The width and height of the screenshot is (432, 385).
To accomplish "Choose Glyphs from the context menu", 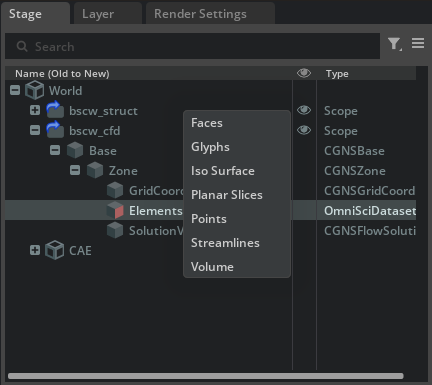I will pos(237,147).
